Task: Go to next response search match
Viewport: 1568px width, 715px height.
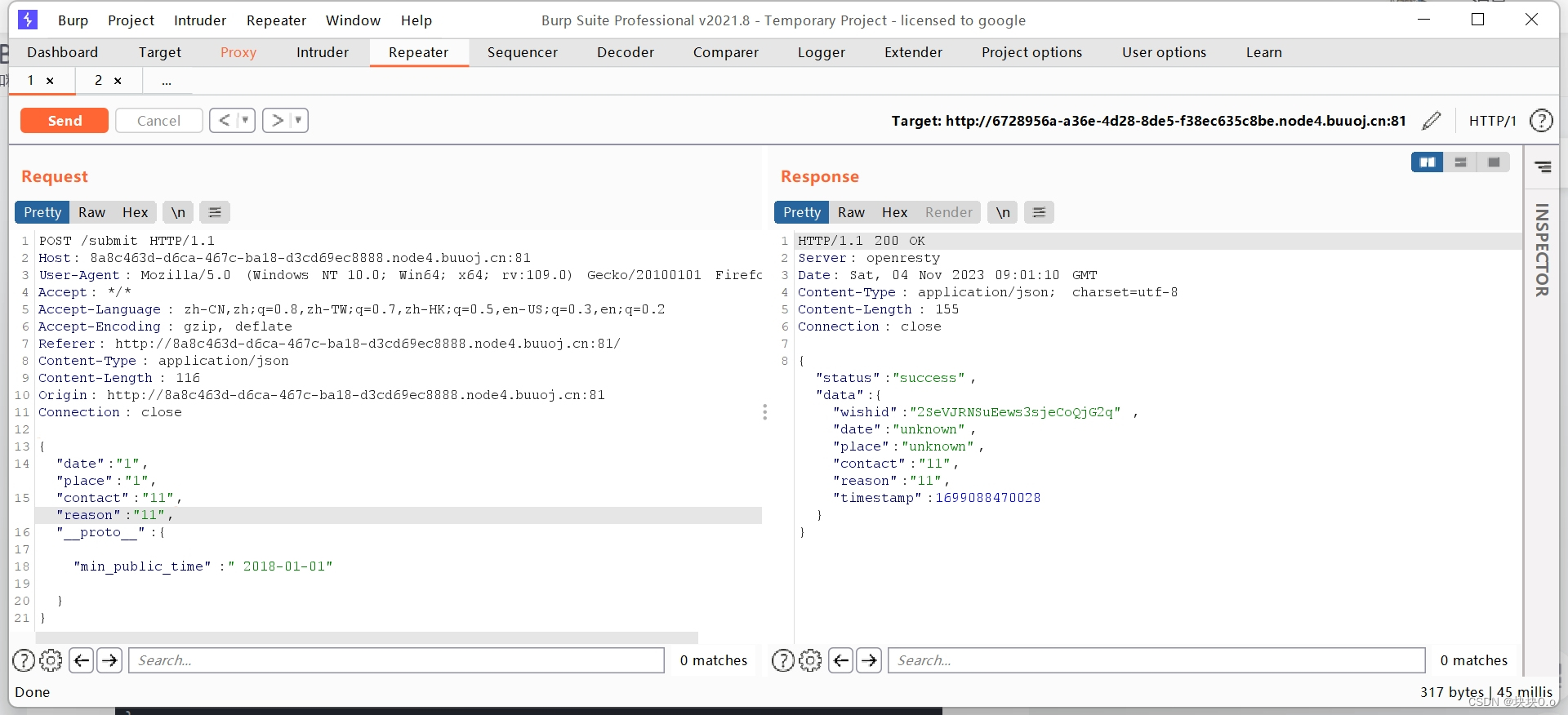Action: [x=869, y=660]
